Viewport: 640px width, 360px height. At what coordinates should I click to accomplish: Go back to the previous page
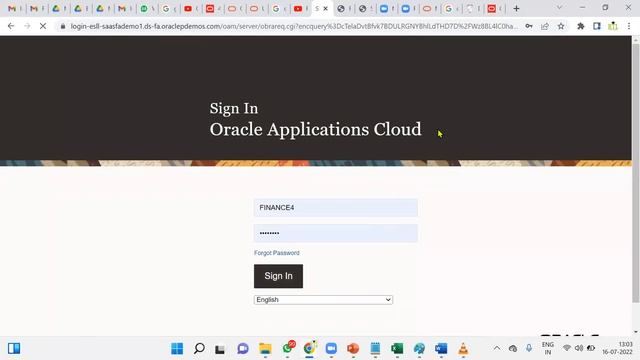pos(11,26)
